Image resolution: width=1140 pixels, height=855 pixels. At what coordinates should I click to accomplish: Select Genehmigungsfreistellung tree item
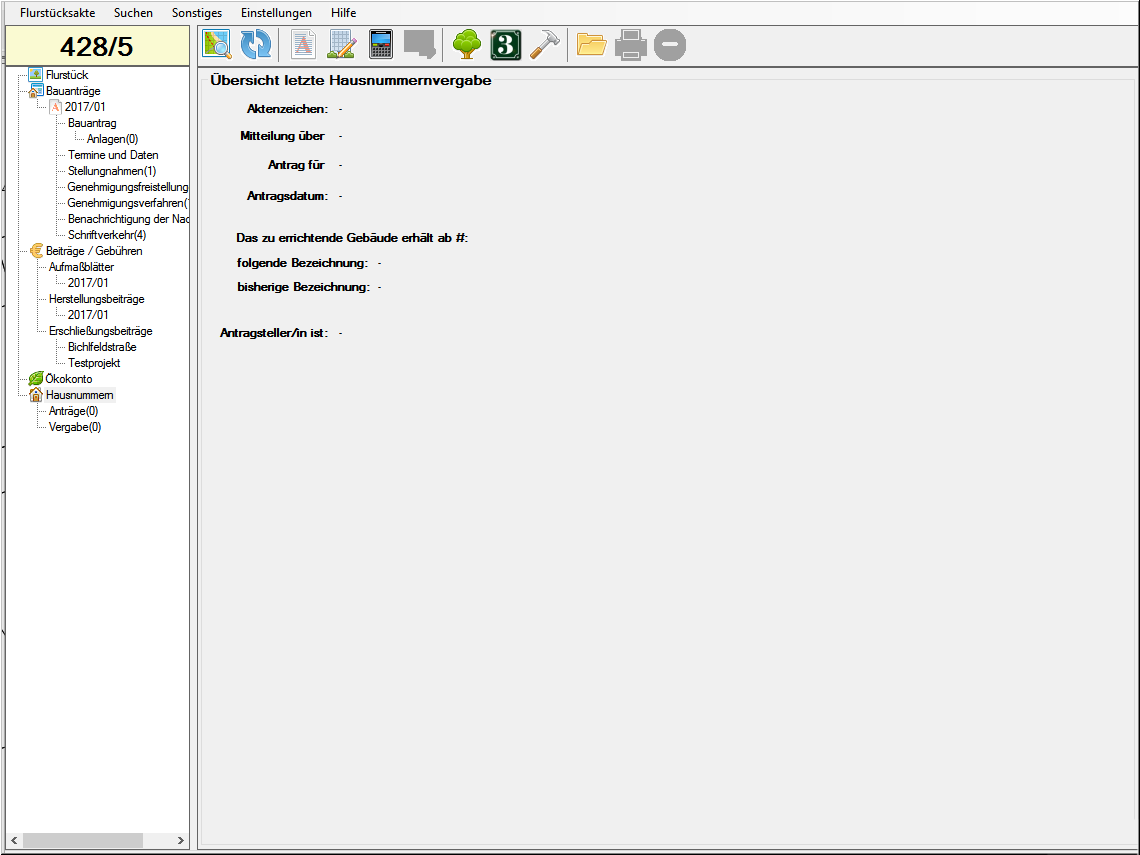point(128,187)
